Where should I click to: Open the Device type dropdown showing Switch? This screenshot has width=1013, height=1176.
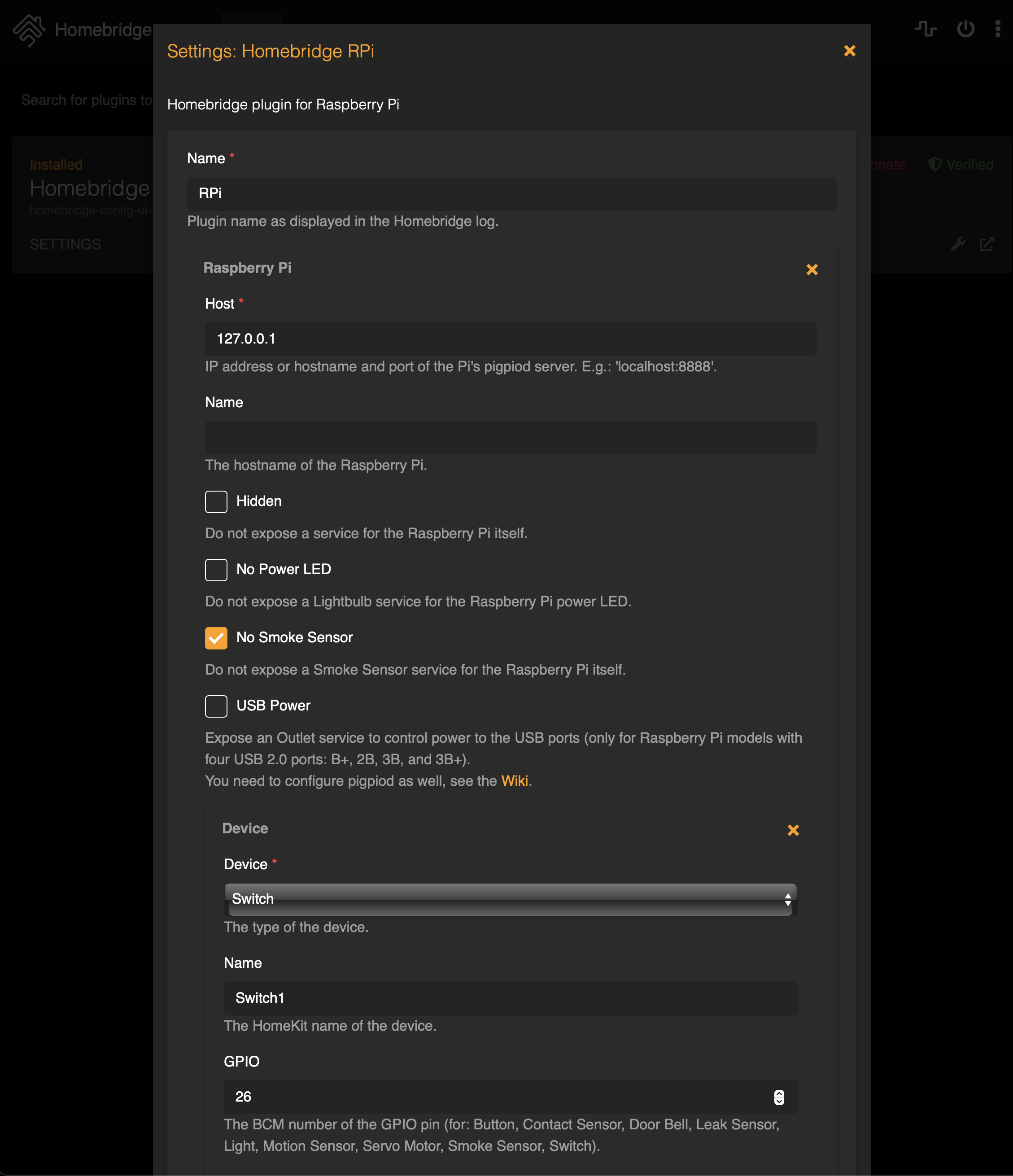pos(511,899)
